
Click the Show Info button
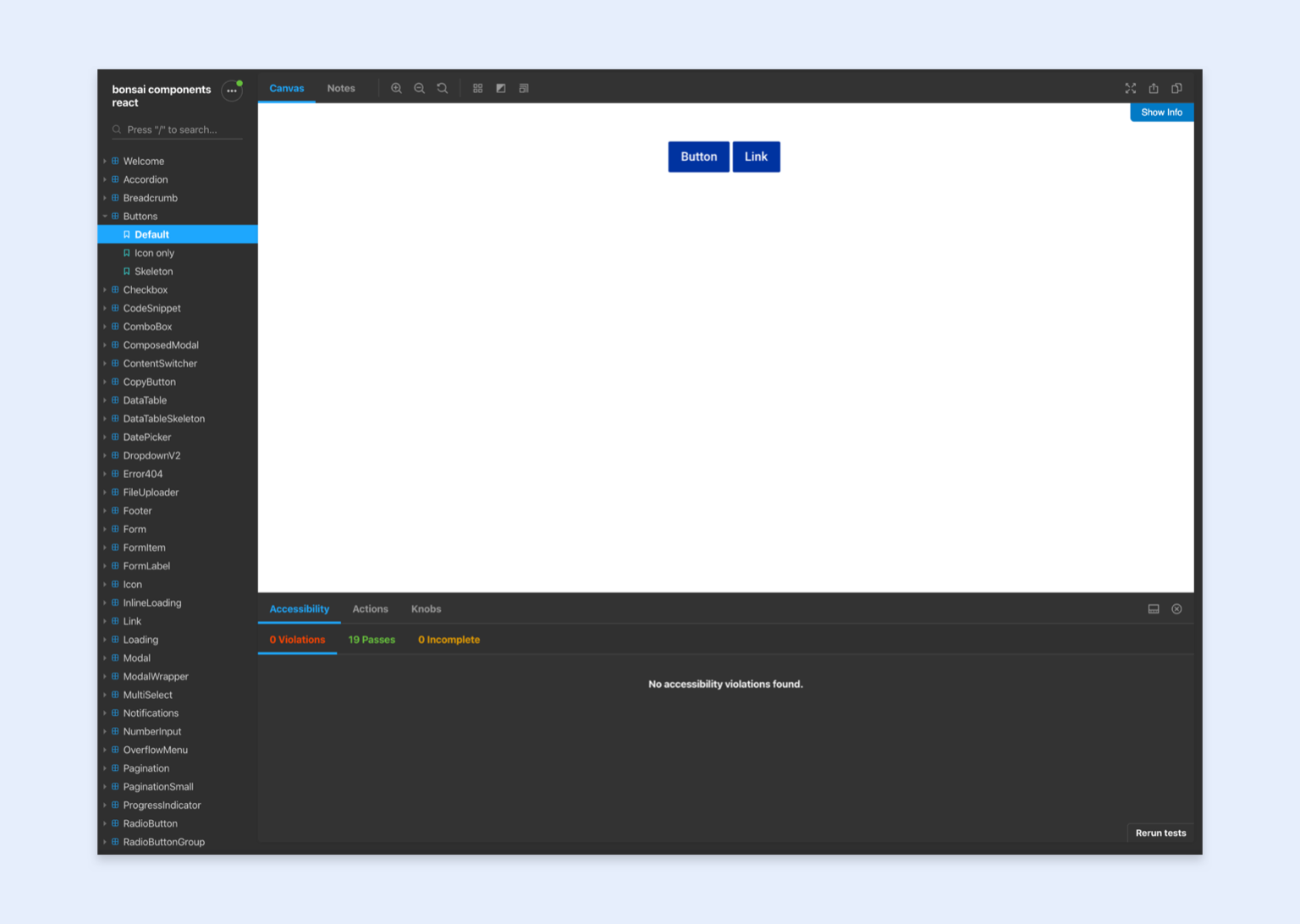coord(1162,112)
